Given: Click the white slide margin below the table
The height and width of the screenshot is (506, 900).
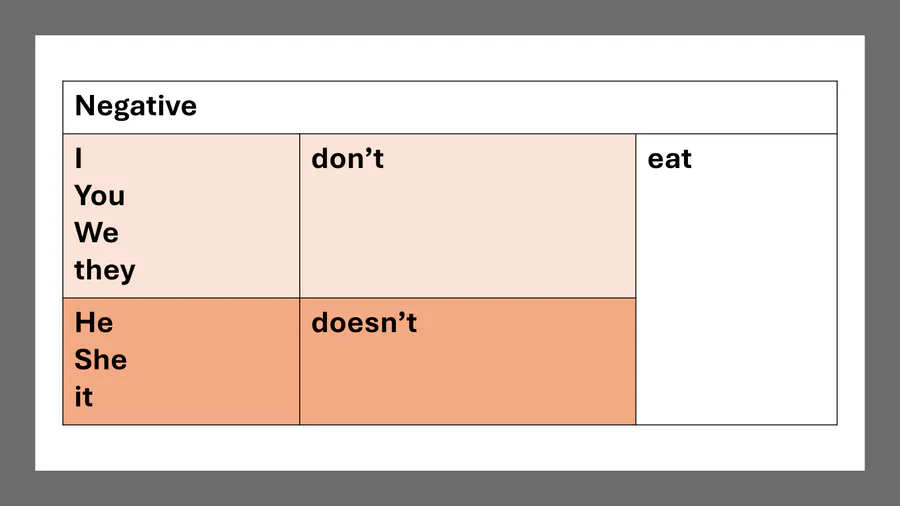Looking at the screenshot, I should tap(450, 447).
